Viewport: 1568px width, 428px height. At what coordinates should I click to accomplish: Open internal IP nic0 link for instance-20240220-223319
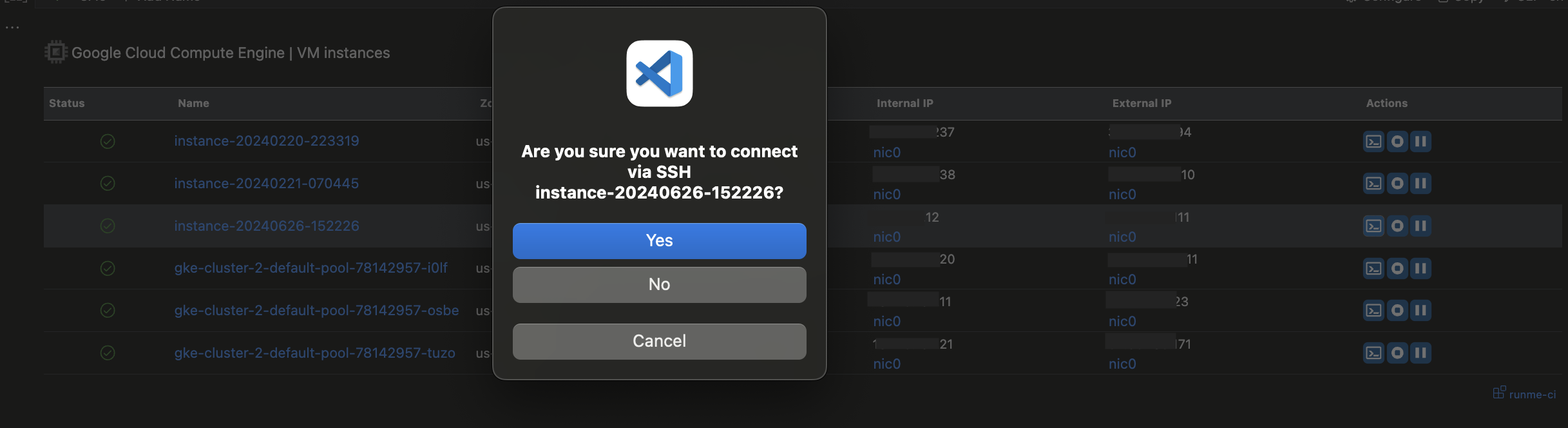pos(886,153)
